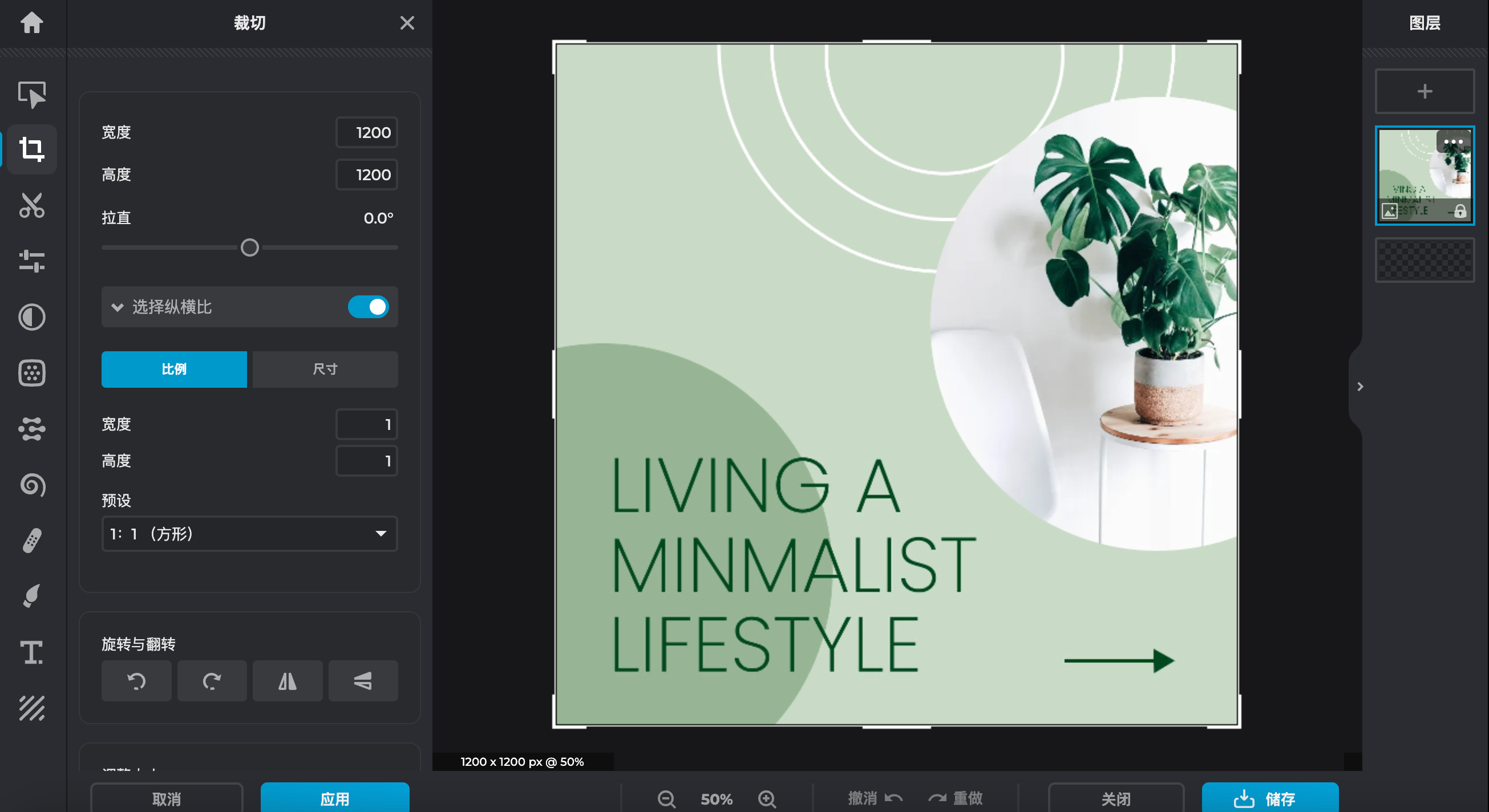Select the Heal bandage tool
This screenshot has width=1489, height=812.
click(x=32, y=541)
